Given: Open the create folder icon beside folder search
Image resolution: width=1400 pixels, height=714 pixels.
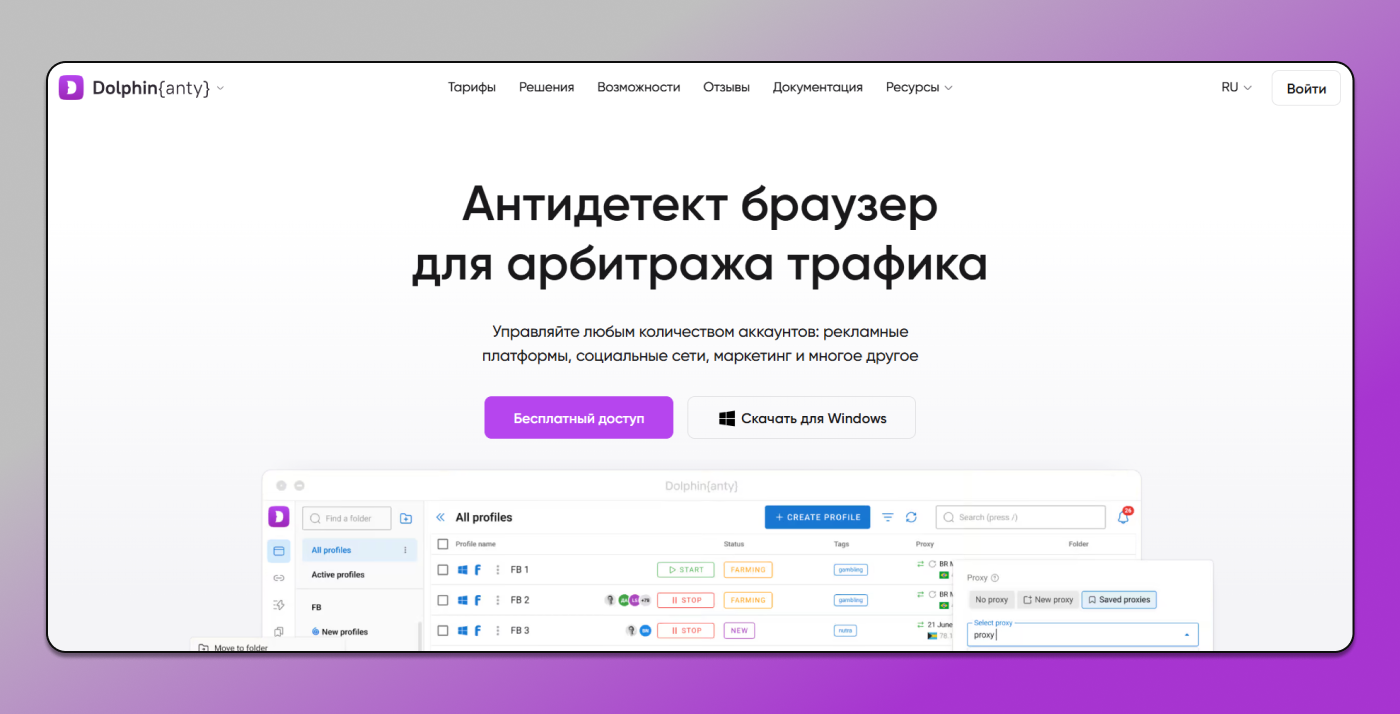Looking at the screenshot, I should point(405,518).
